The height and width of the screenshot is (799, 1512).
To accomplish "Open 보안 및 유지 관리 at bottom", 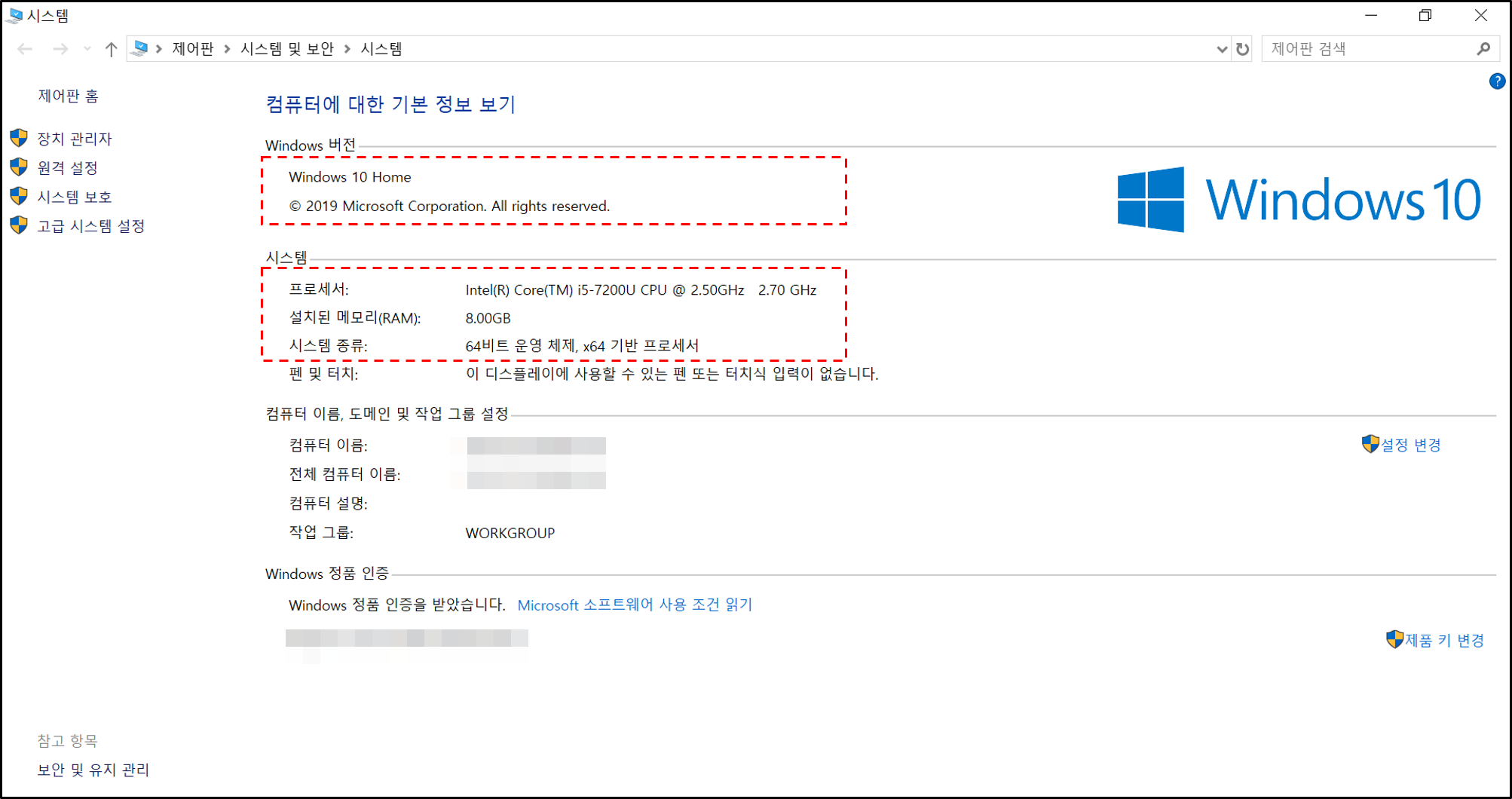I will click(x=92, y=770).
